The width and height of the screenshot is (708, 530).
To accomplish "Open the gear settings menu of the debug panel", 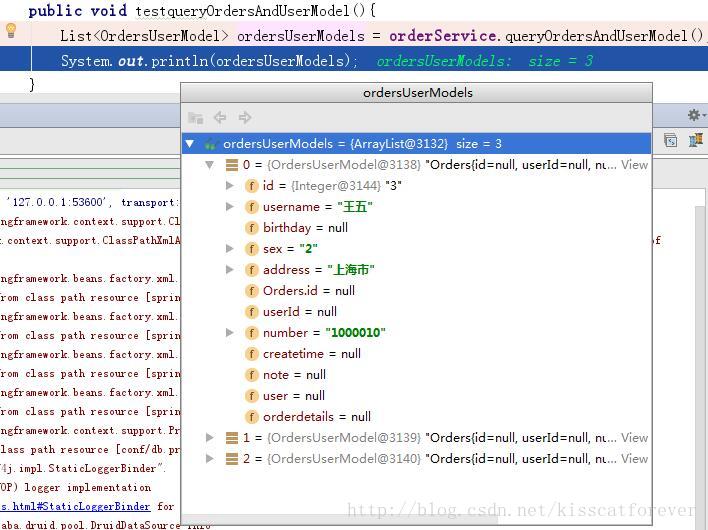I will [695, 115].
